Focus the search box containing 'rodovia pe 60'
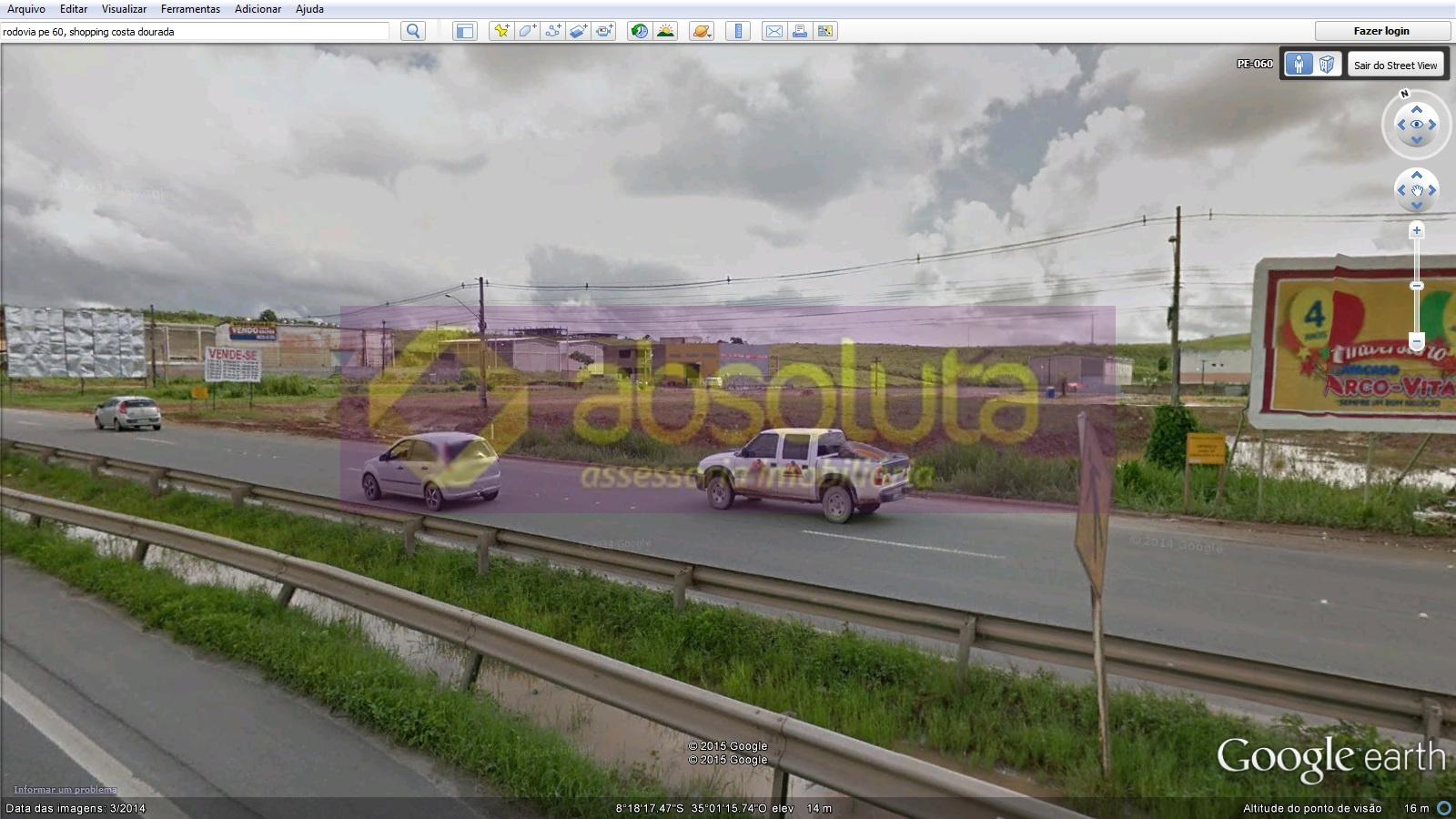 pyautogui.click(x=195, y=31)
